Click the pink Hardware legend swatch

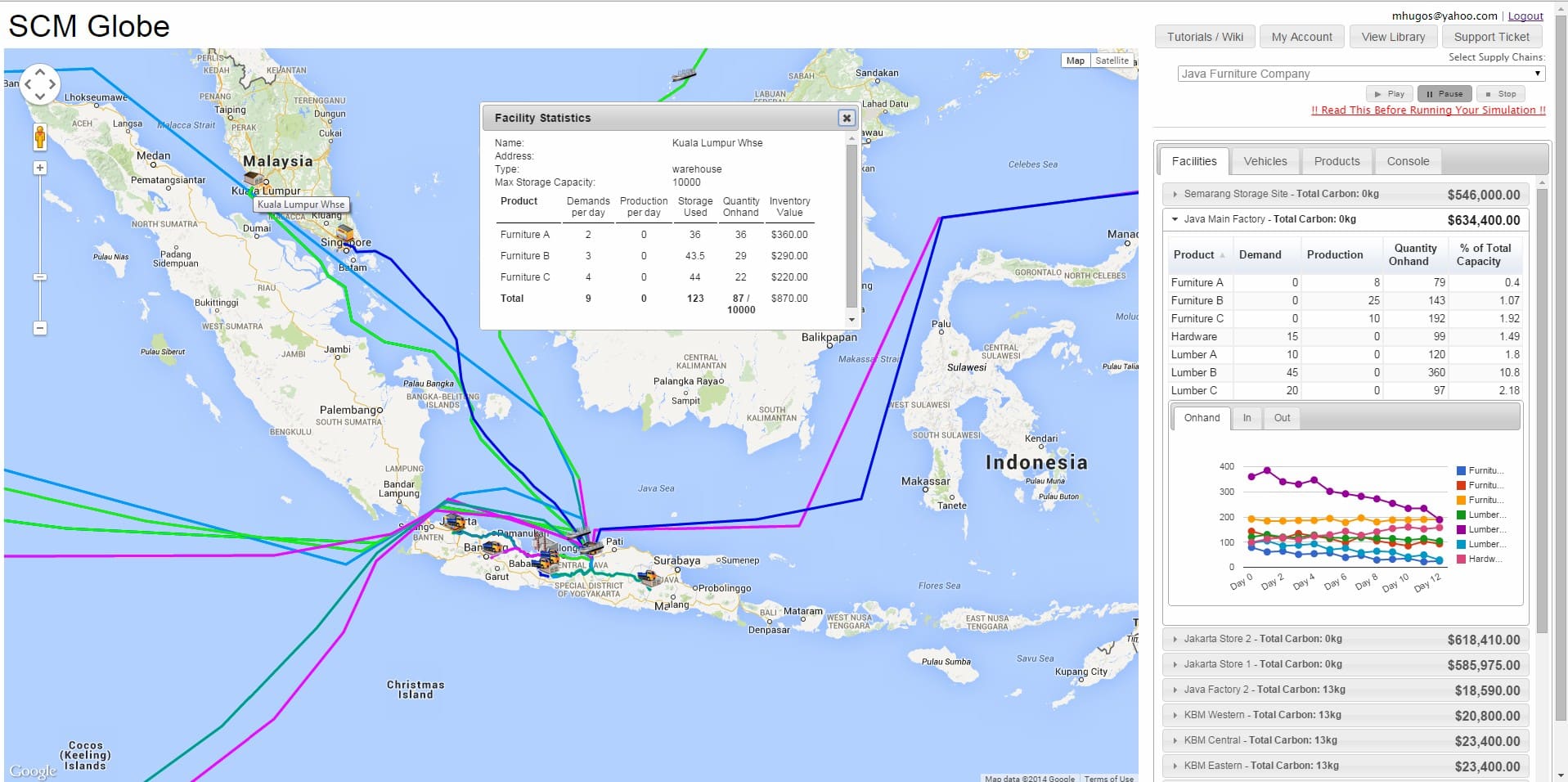(x=1461, y=559)
